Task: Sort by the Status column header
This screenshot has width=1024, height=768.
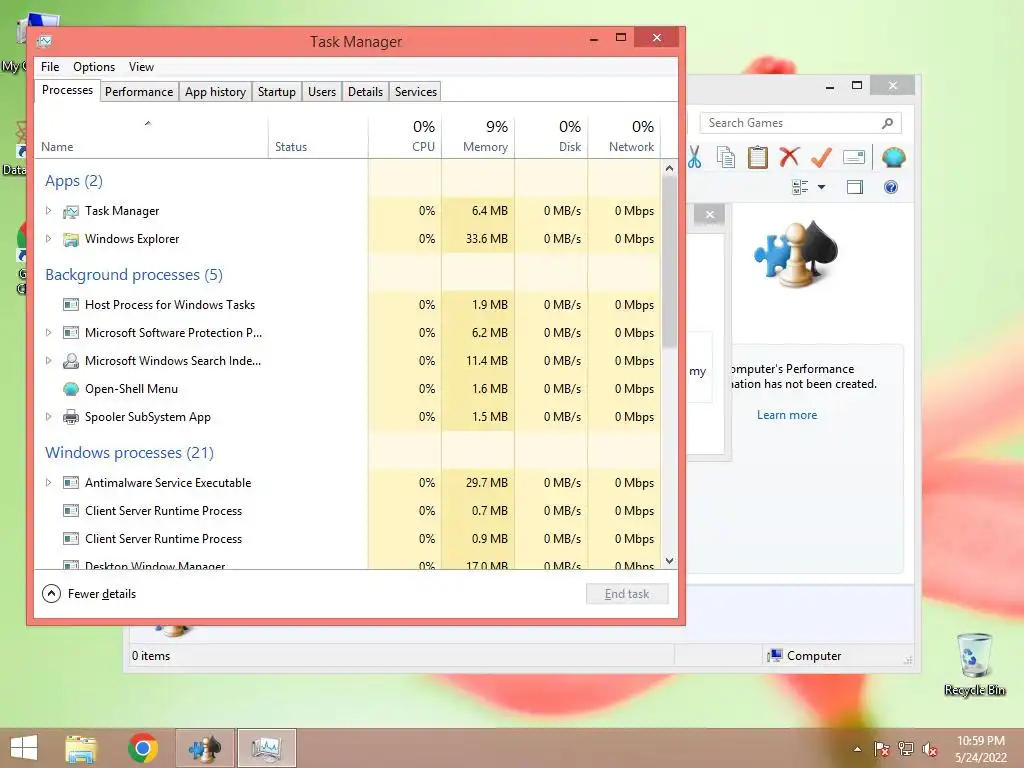Action: click(318, 137)
